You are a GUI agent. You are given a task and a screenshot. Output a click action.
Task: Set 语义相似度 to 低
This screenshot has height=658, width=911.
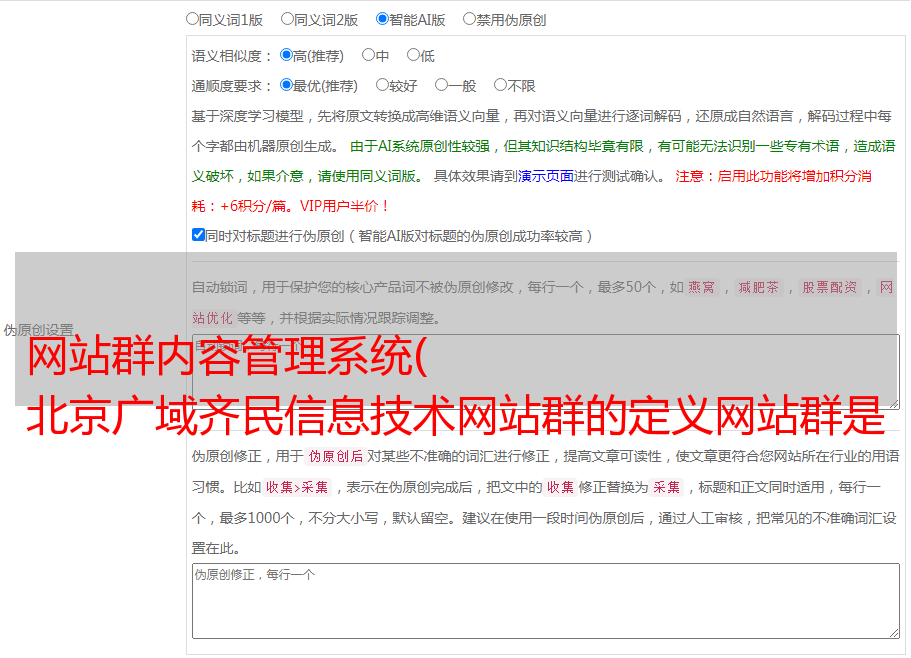click(413, 55)
